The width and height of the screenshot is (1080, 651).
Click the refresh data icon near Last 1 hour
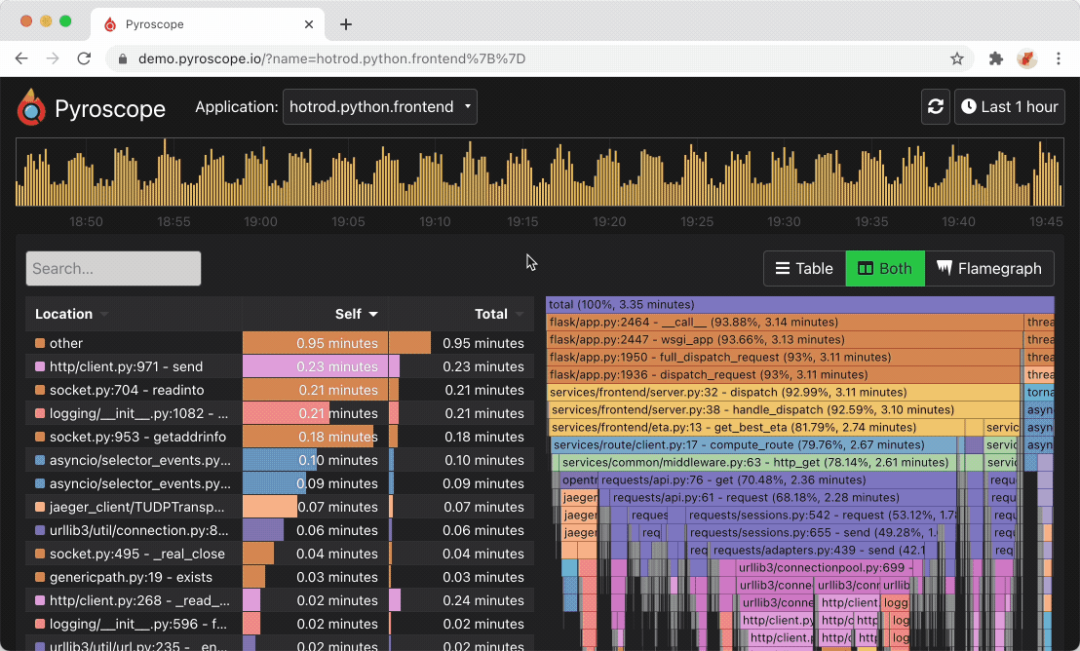tap(935, 107)
